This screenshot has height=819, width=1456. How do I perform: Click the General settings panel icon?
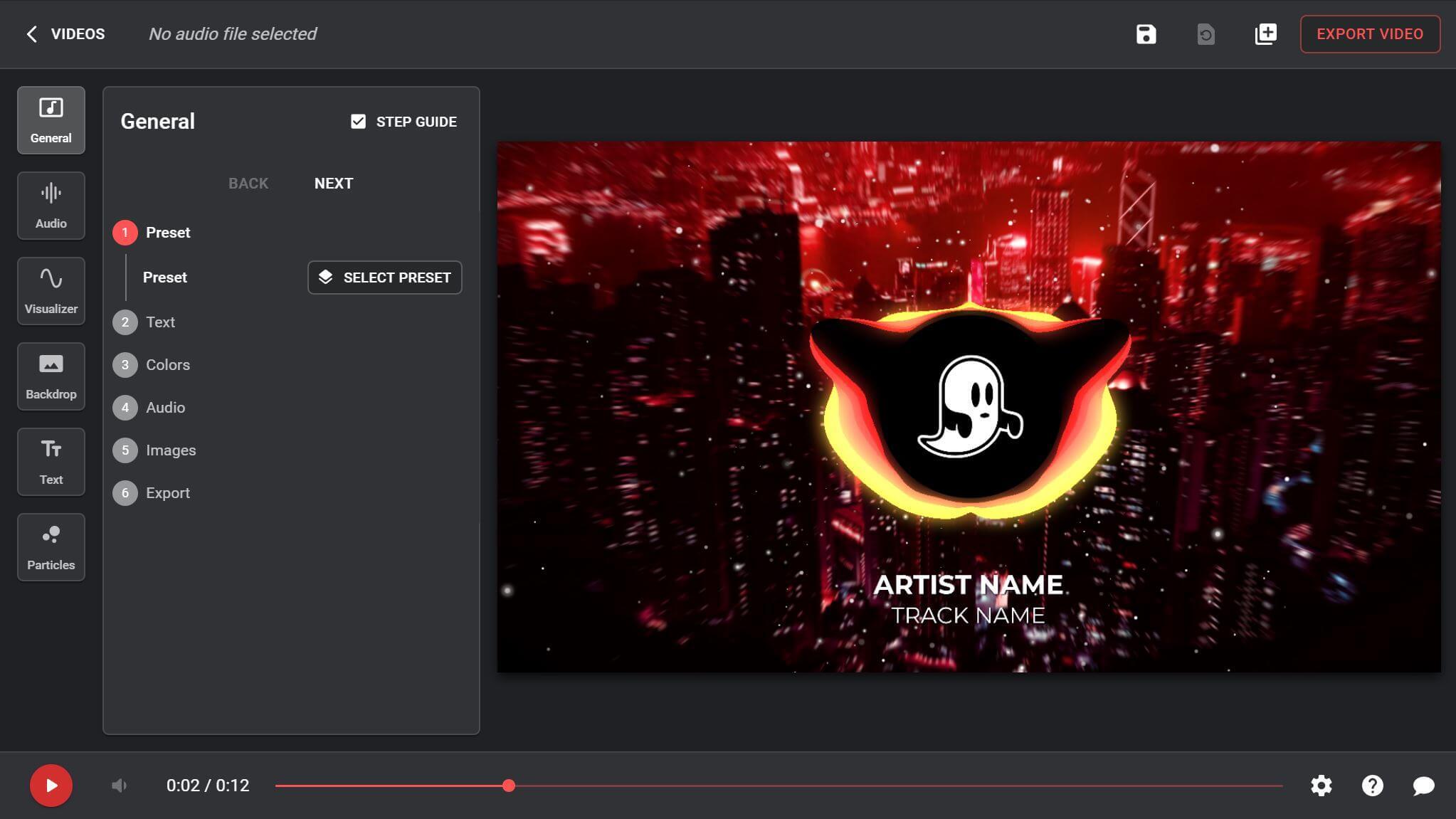pos(50,119)
